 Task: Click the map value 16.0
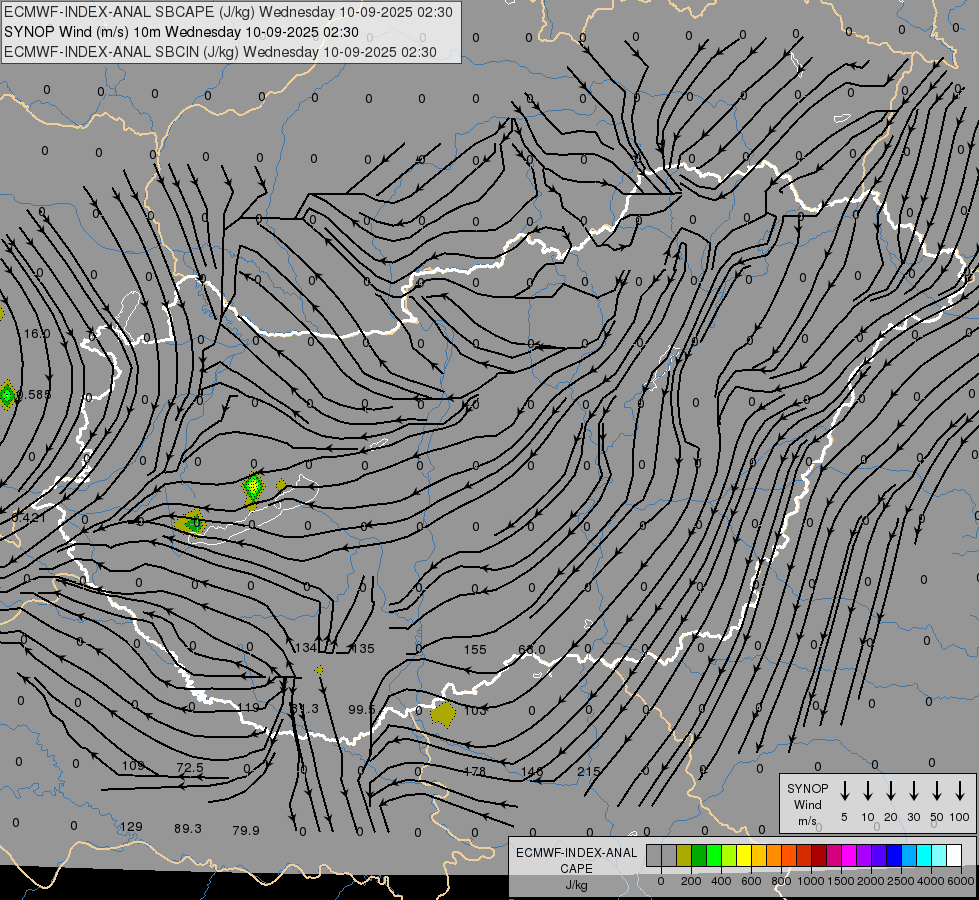point(37,334)
